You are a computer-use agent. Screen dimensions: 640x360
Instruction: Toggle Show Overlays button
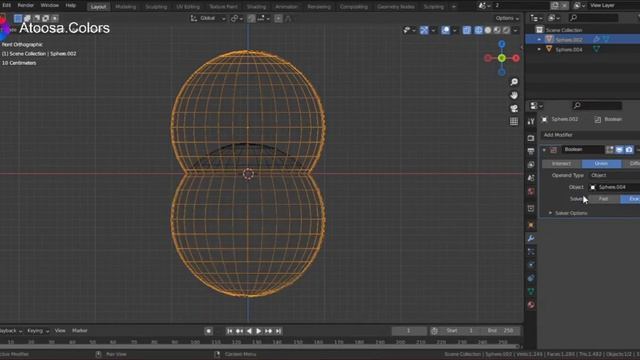pyautogui.click(x=445, y=30)
